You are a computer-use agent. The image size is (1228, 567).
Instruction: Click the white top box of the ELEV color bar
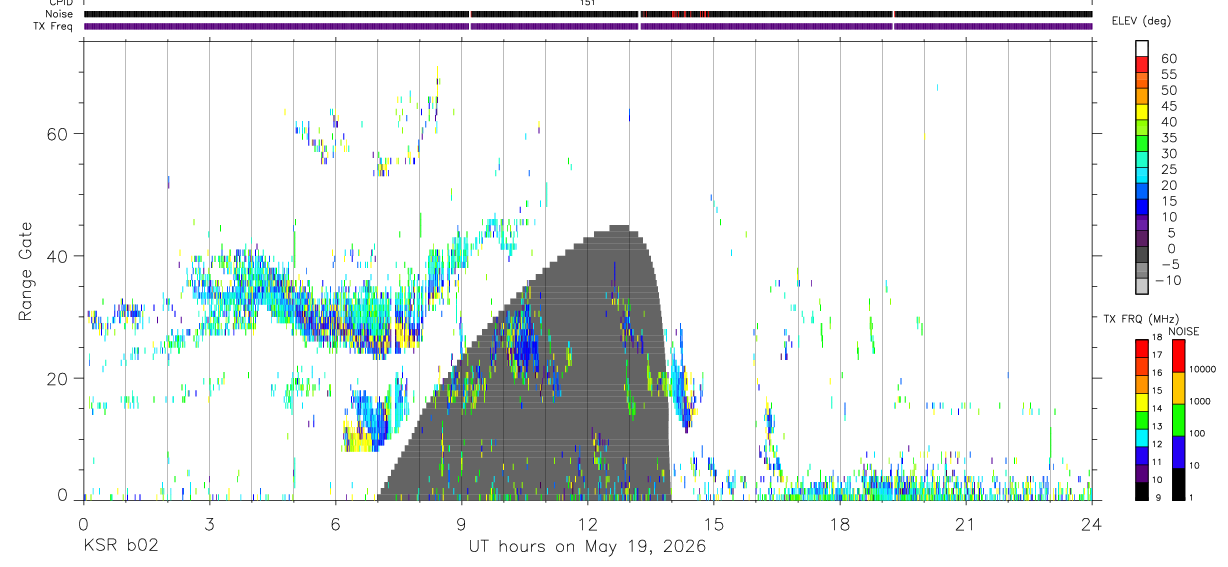tap(1142, 49)
